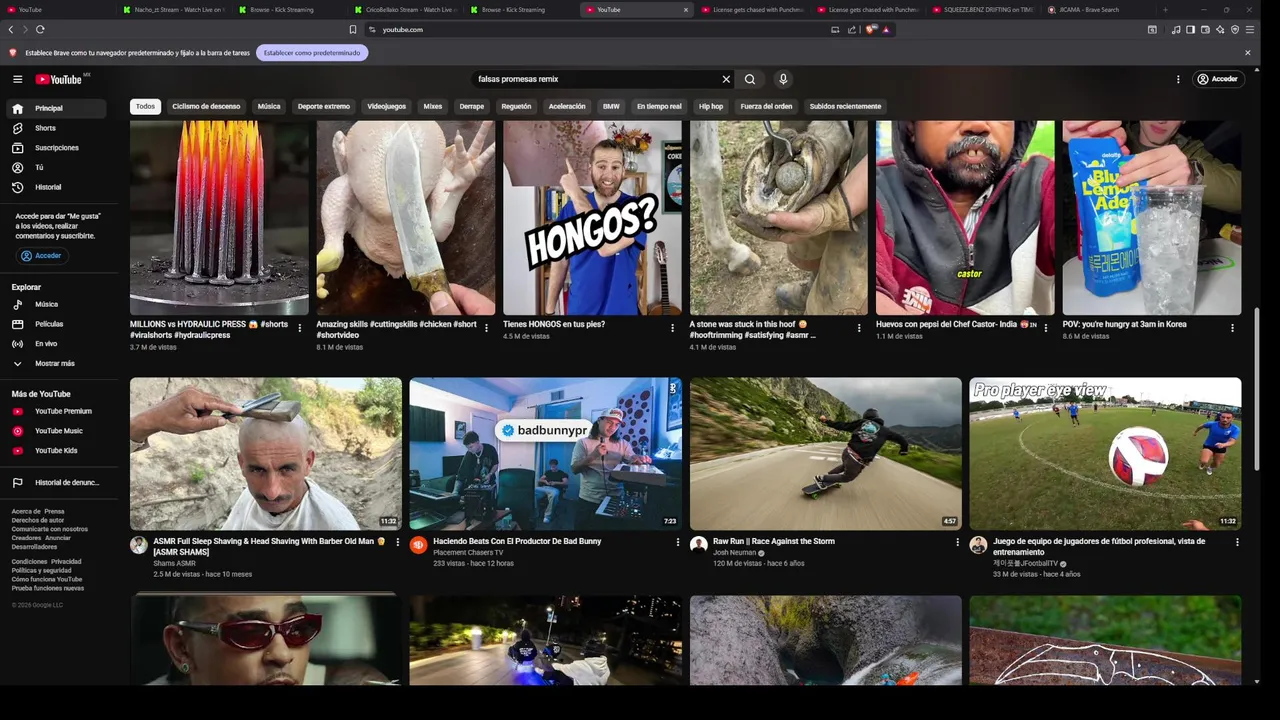Open YouTube Premium from sidebar
This screenshot has width=1280, height=720.
pos(56,411)
